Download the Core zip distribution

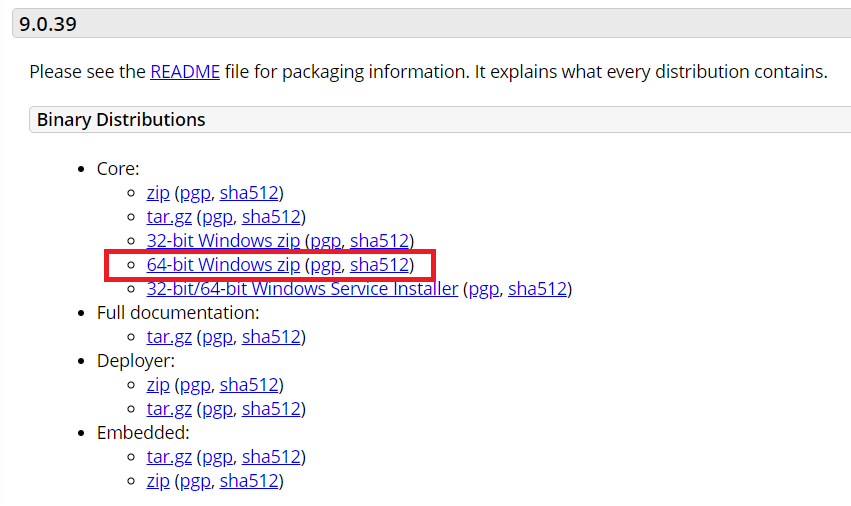(158, 193)
